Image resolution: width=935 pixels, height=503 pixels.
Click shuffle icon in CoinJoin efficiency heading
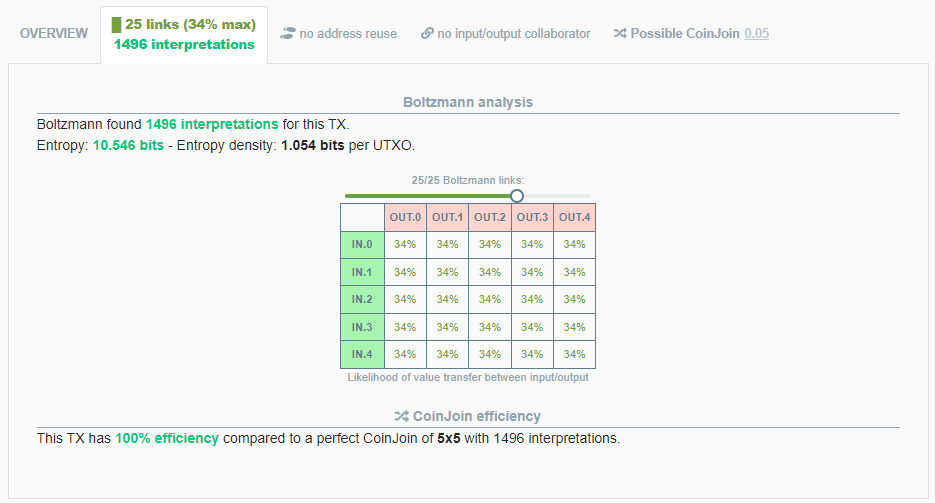point(401,416)
